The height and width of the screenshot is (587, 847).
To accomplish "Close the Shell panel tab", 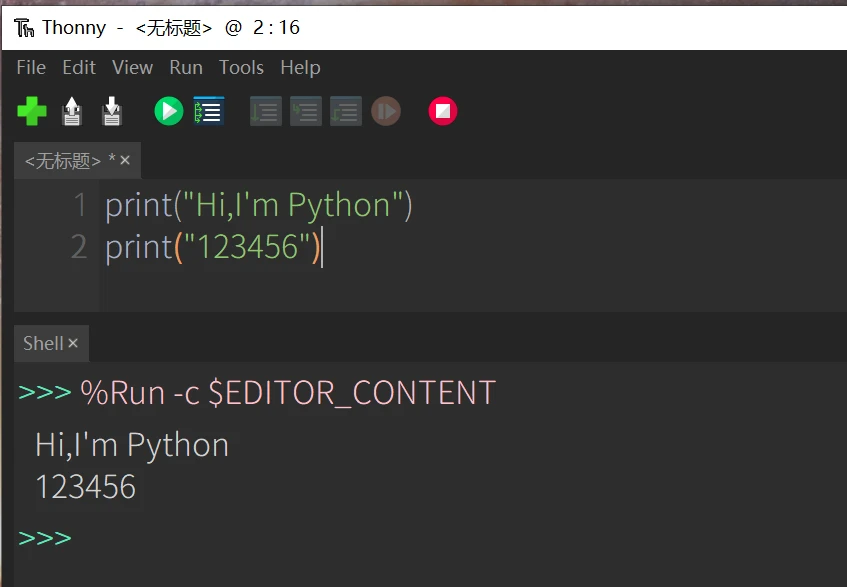I will (73, 344).
